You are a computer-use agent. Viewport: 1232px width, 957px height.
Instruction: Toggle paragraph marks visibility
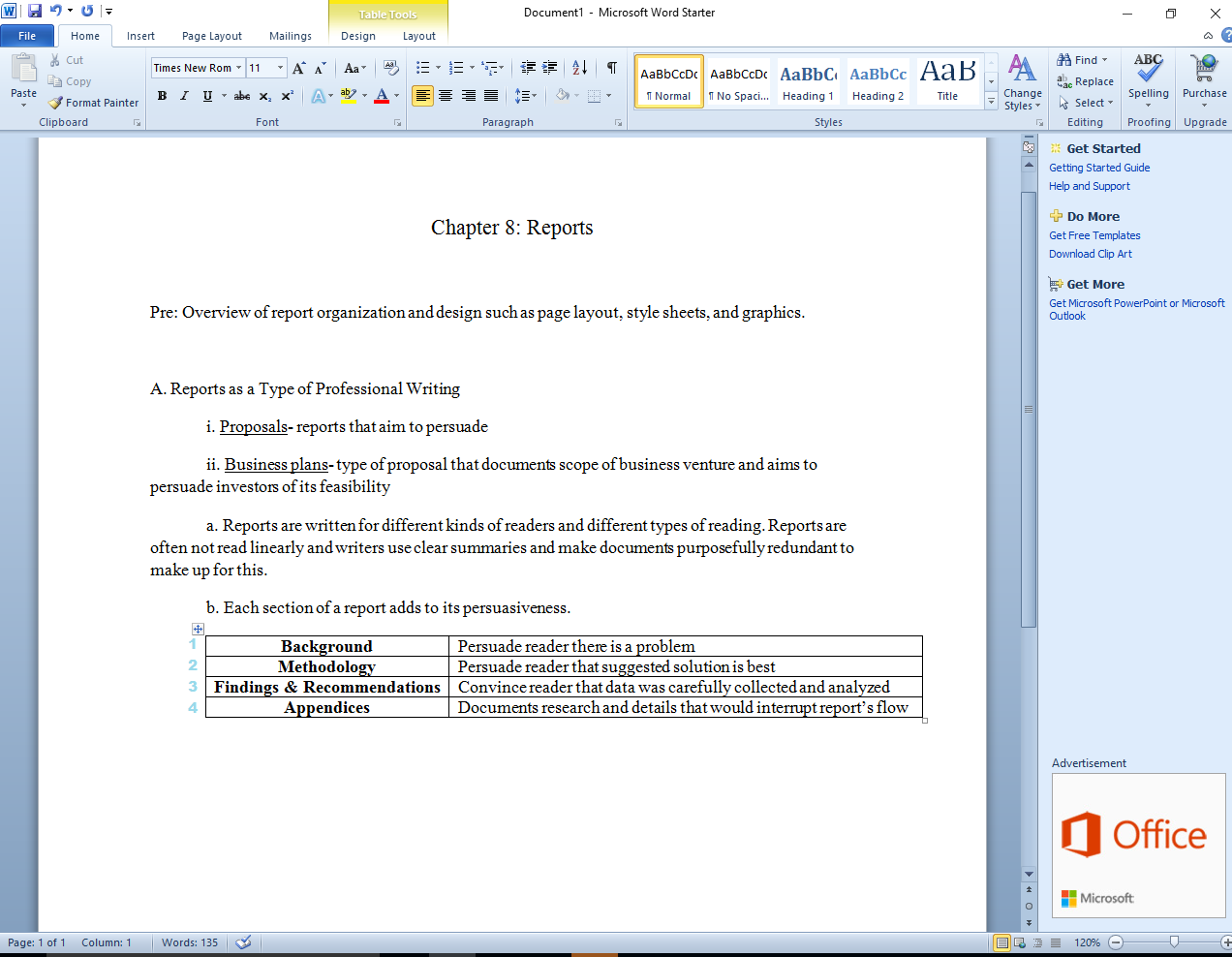(610, 67)
